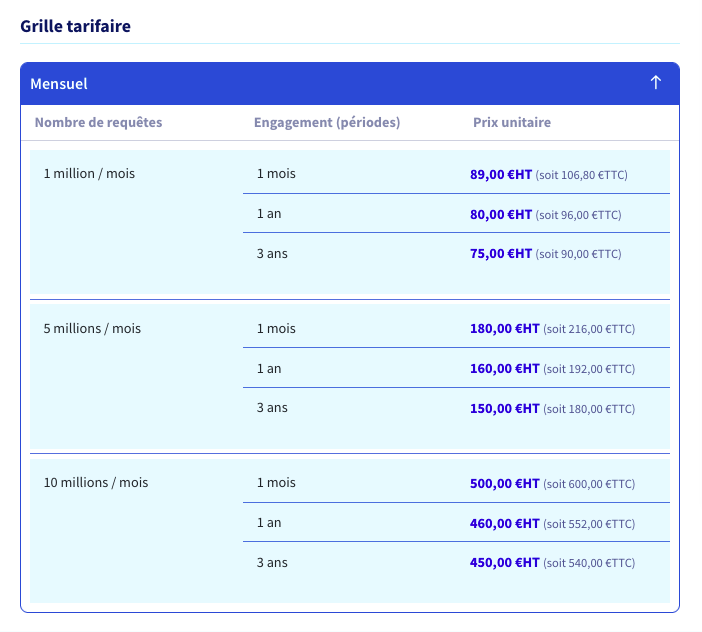Click the 460,00 €HT price
702x632 pixels.
point(505,524)
